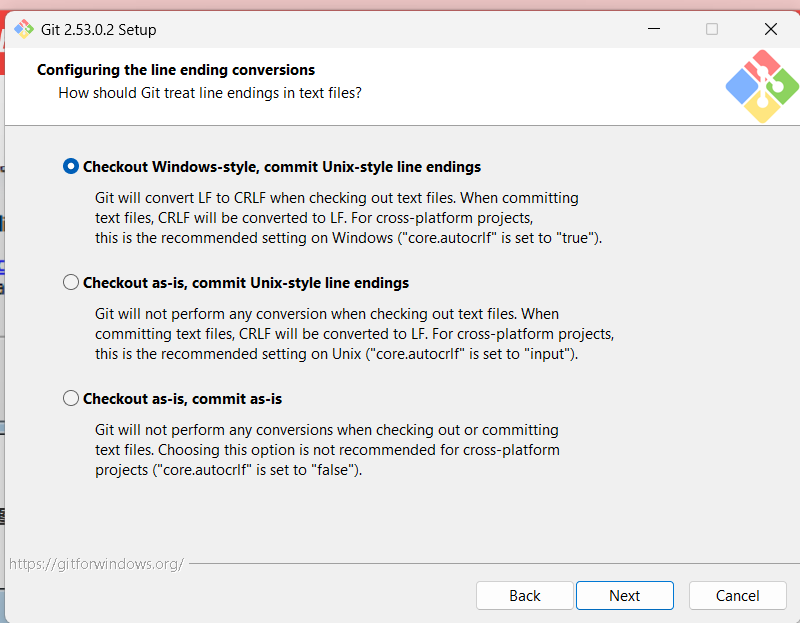Click the large Git logo in header
Viewport: 800px width, 623px height.
tap(762, 86)
